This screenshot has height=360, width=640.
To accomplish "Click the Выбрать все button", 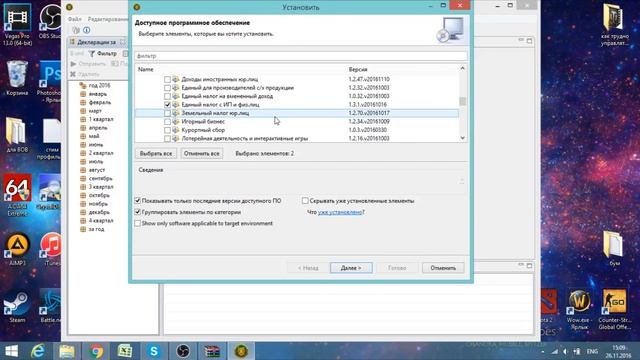I will coord(156,153).
